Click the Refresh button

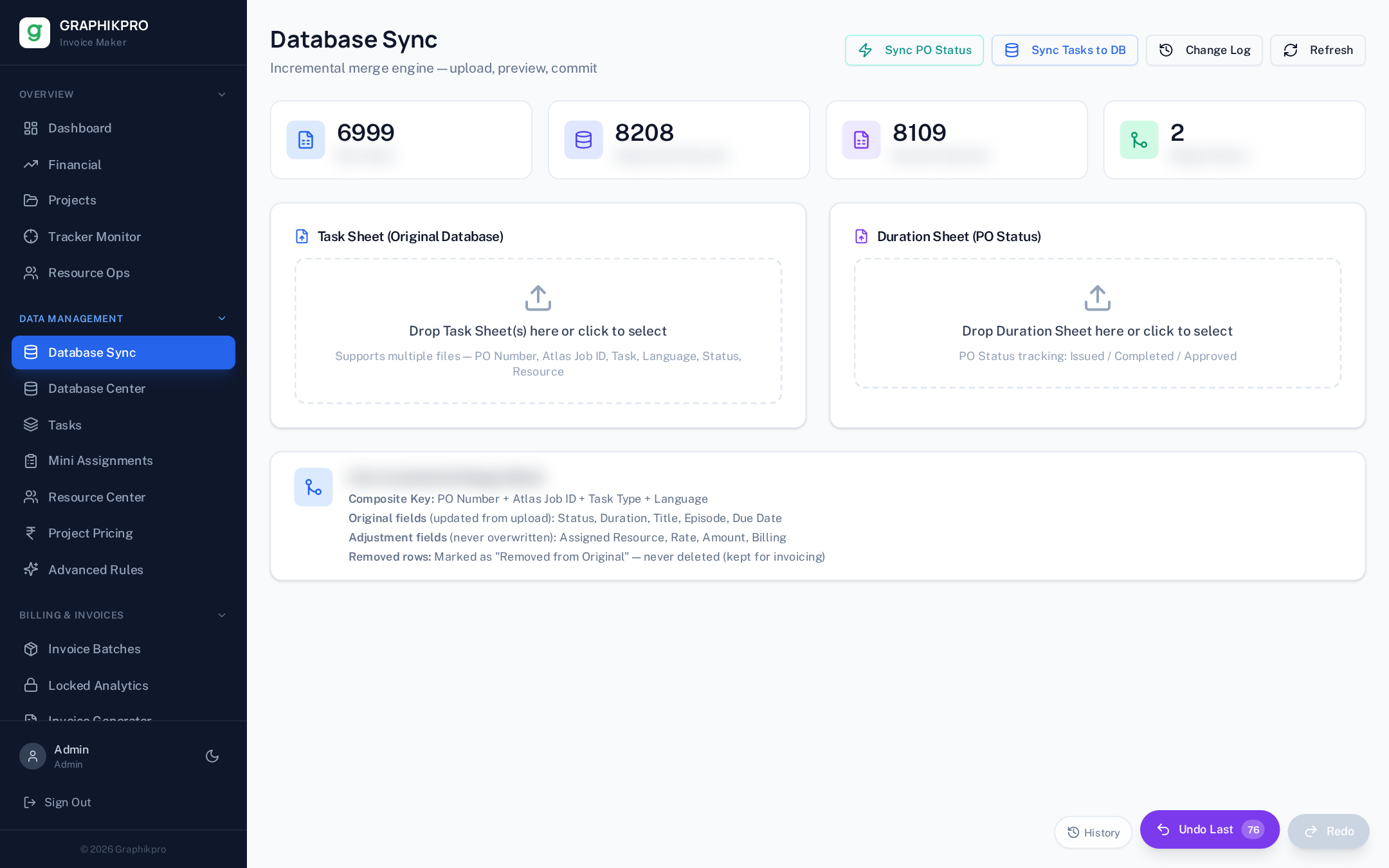tap(1318, 50)
